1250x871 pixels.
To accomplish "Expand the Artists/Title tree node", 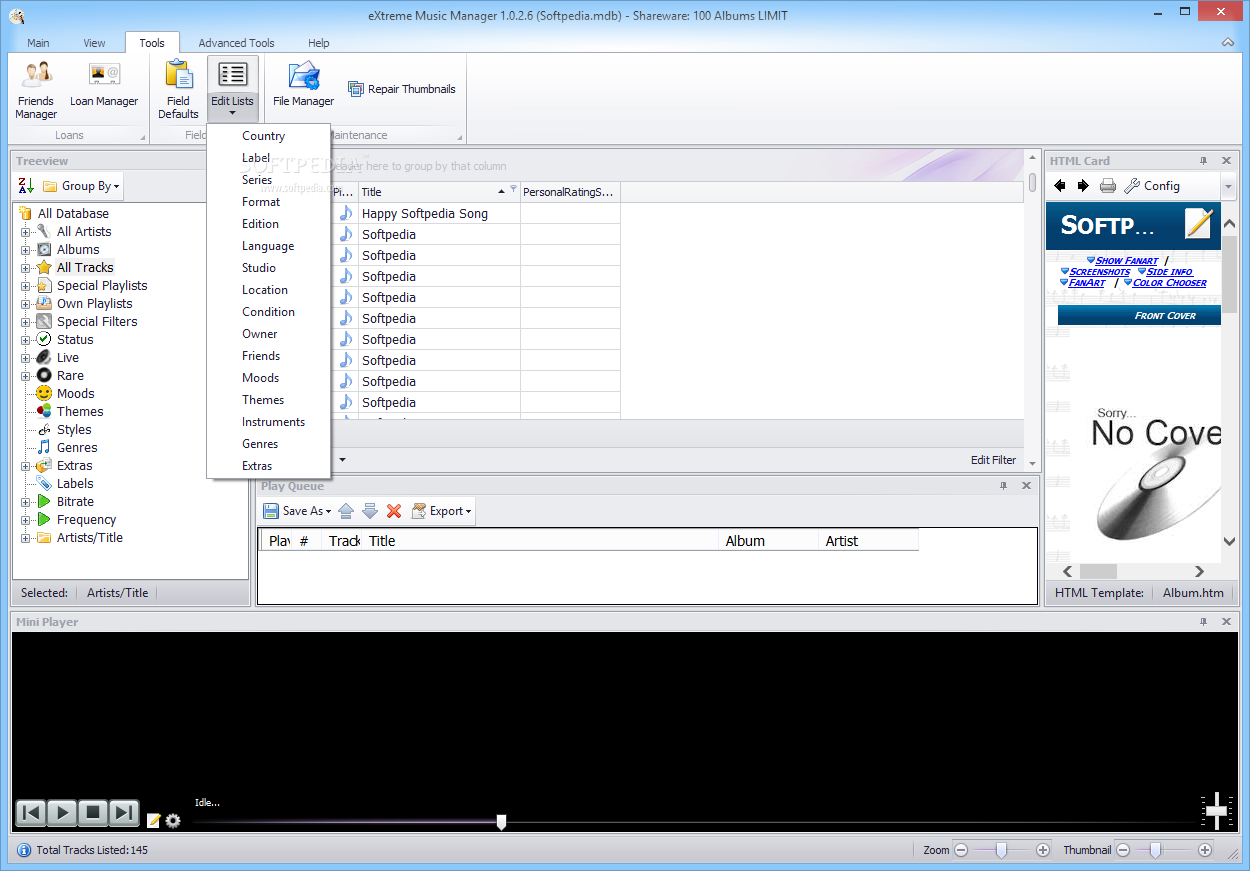I will pyautogui.click(x=26, y=538).
